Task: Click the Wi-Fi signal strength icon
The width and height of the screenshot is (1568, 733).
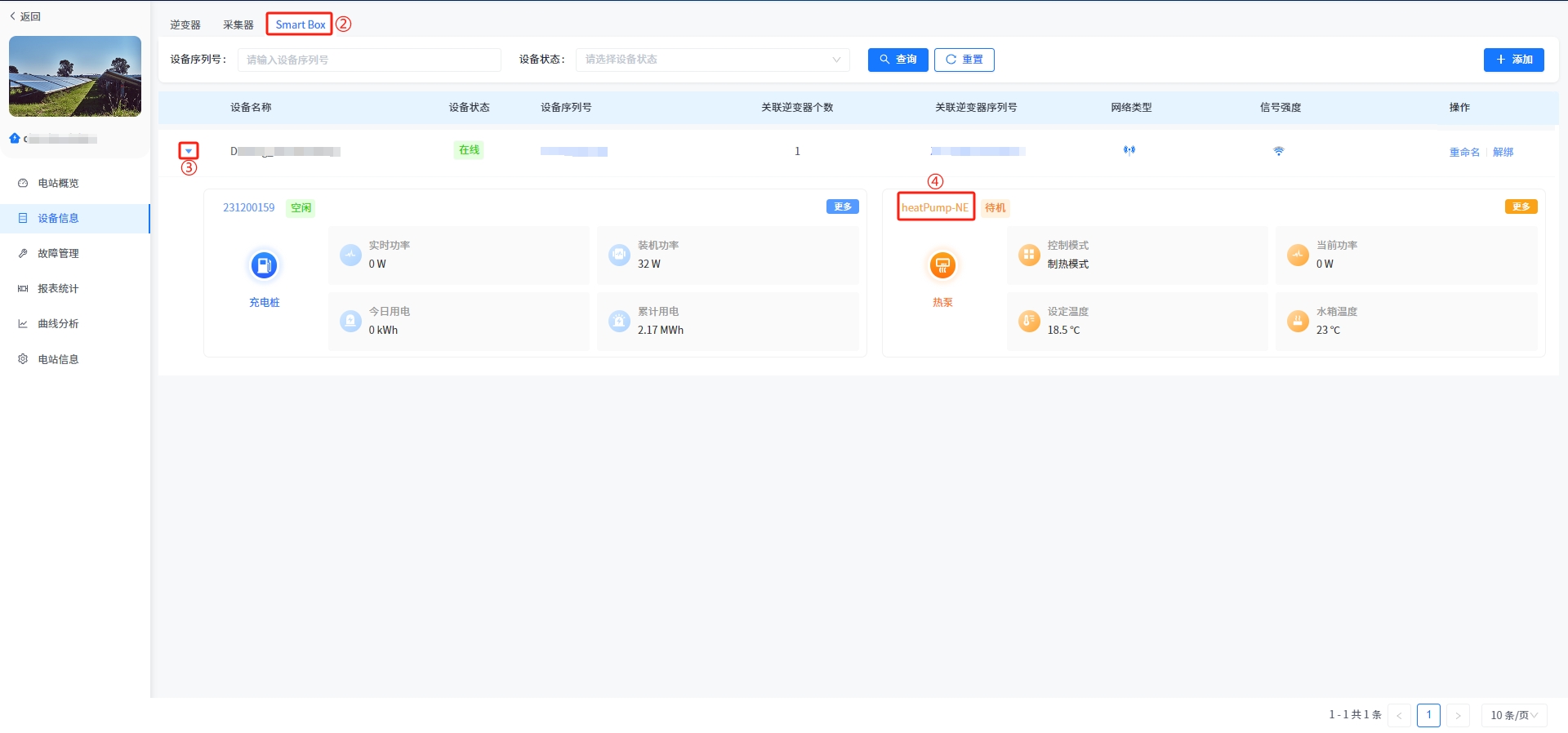Action: 1279,151
